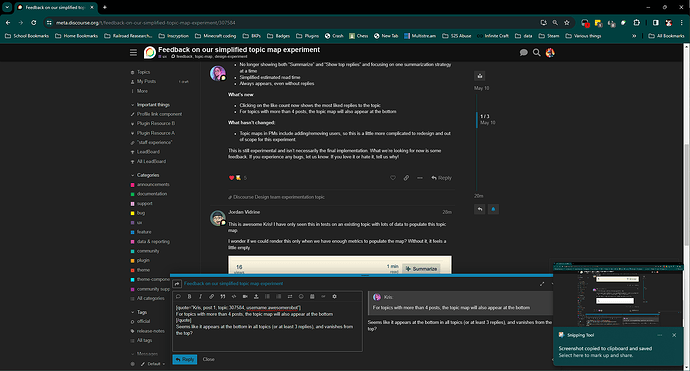The width and height of the screenshot is (690, 371).
Task: Open the Extensions puzzle icon in Chrome
Action: coord(636,23)
